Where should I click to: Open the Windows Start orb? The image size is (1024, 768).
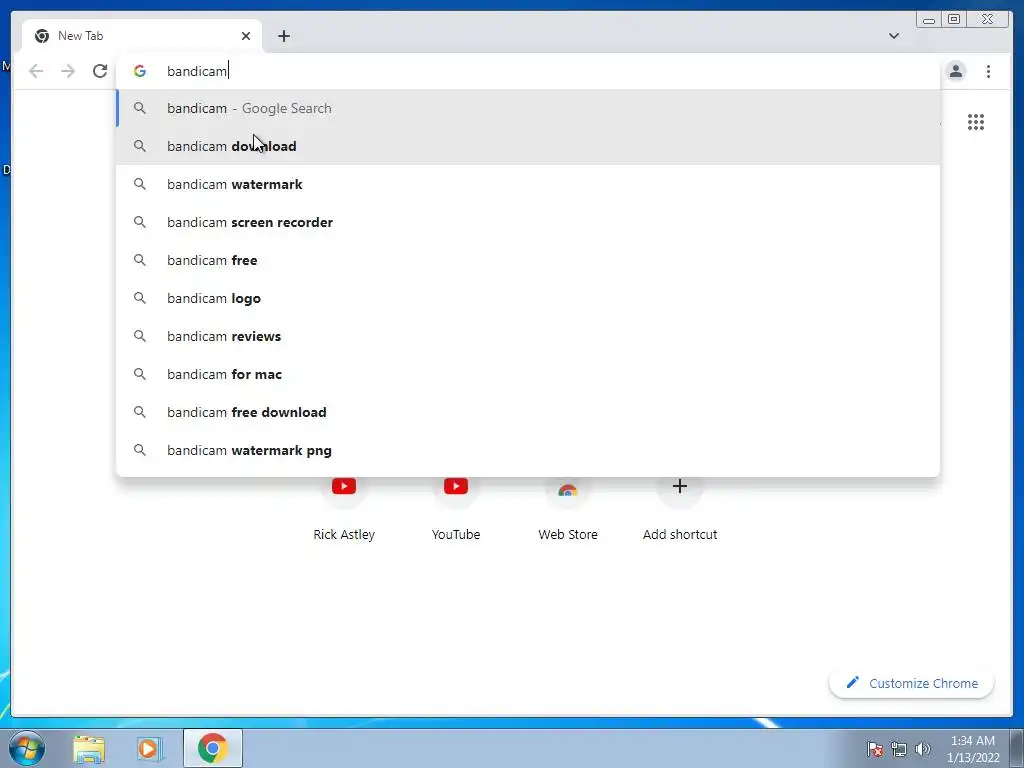click(x=27, y=748)
